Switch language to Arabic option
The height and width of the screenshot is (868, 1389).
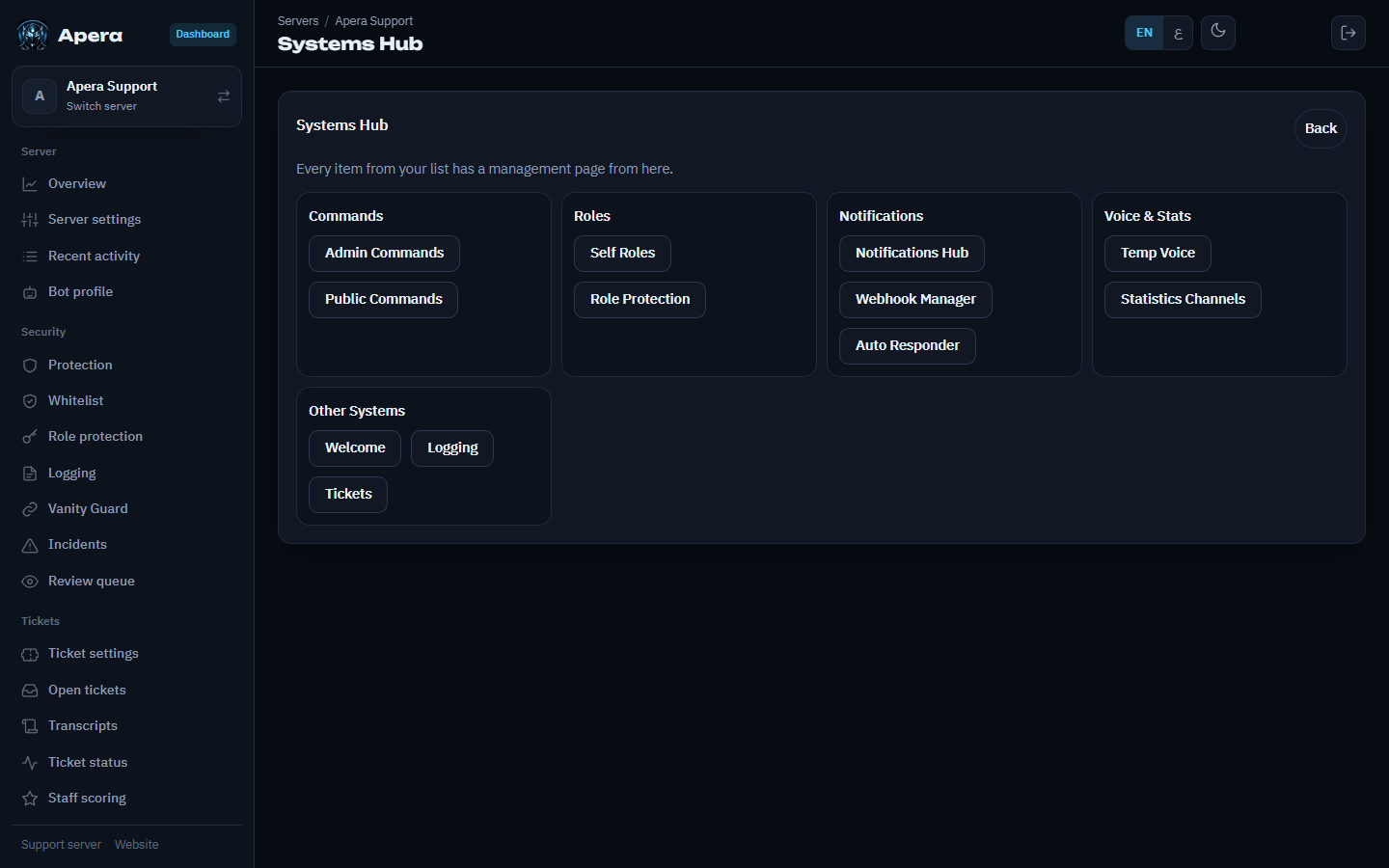(x=1178, y=33)
